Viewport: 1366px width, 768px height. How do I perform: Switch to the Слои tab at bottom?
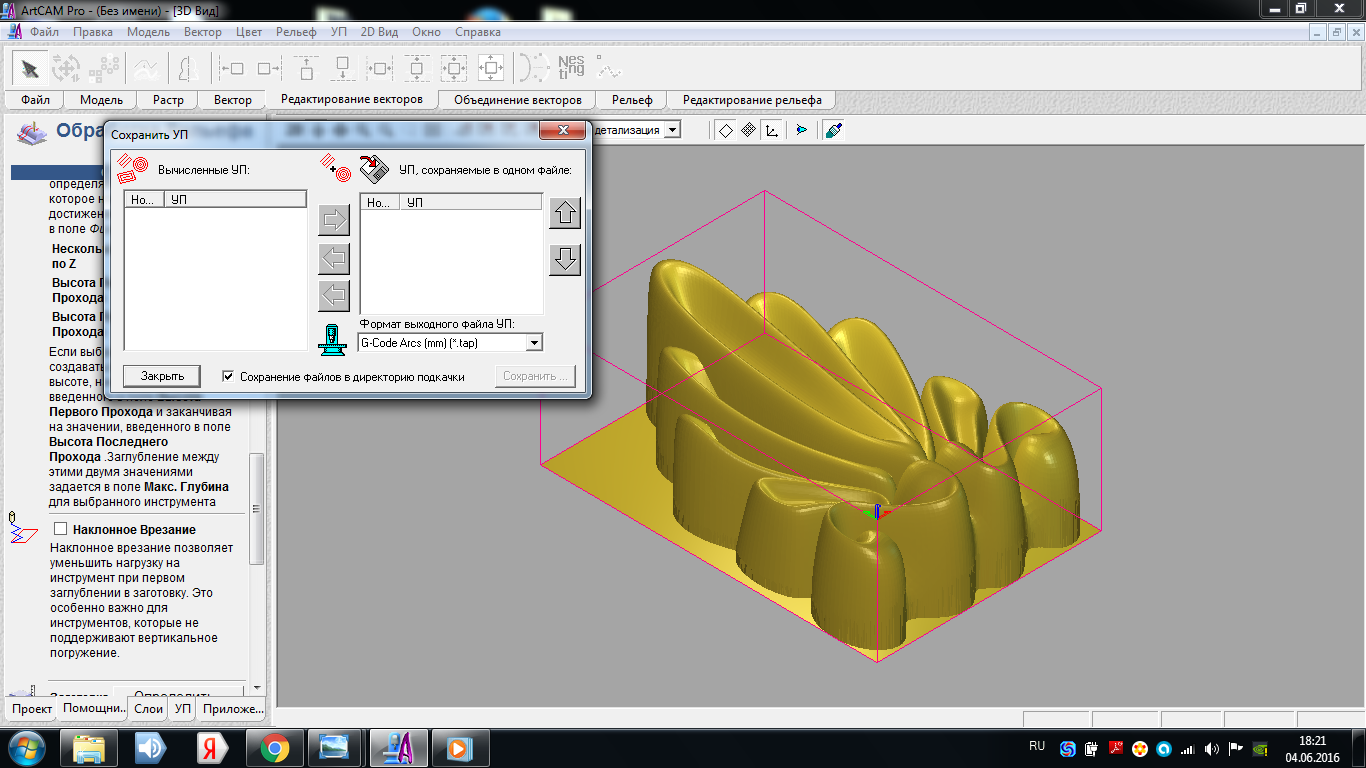pos(148,709)
